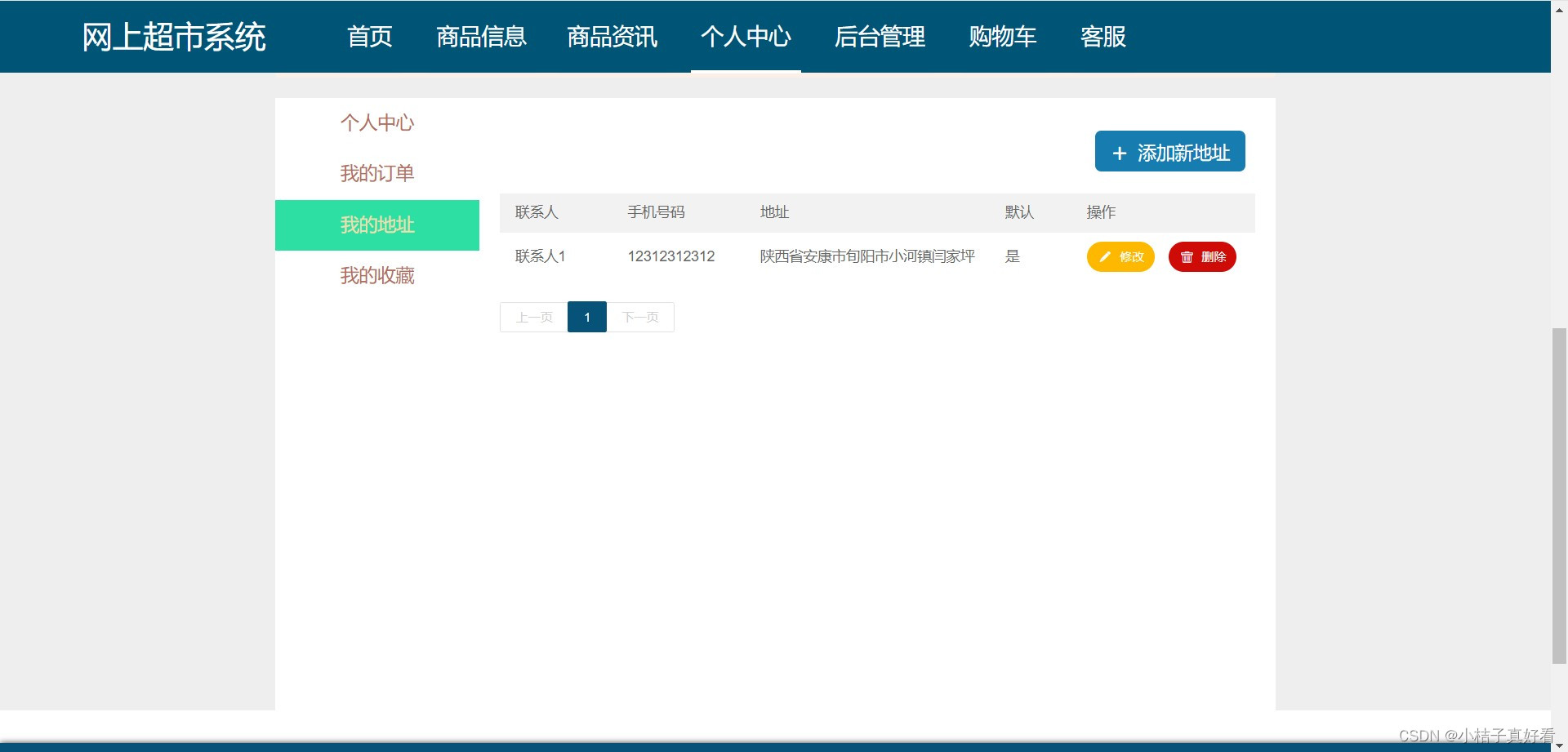Select 个人中心 in the sidebar
Image resolution: width=1568 pixels, height=752 pixels.
pos(377,122)
